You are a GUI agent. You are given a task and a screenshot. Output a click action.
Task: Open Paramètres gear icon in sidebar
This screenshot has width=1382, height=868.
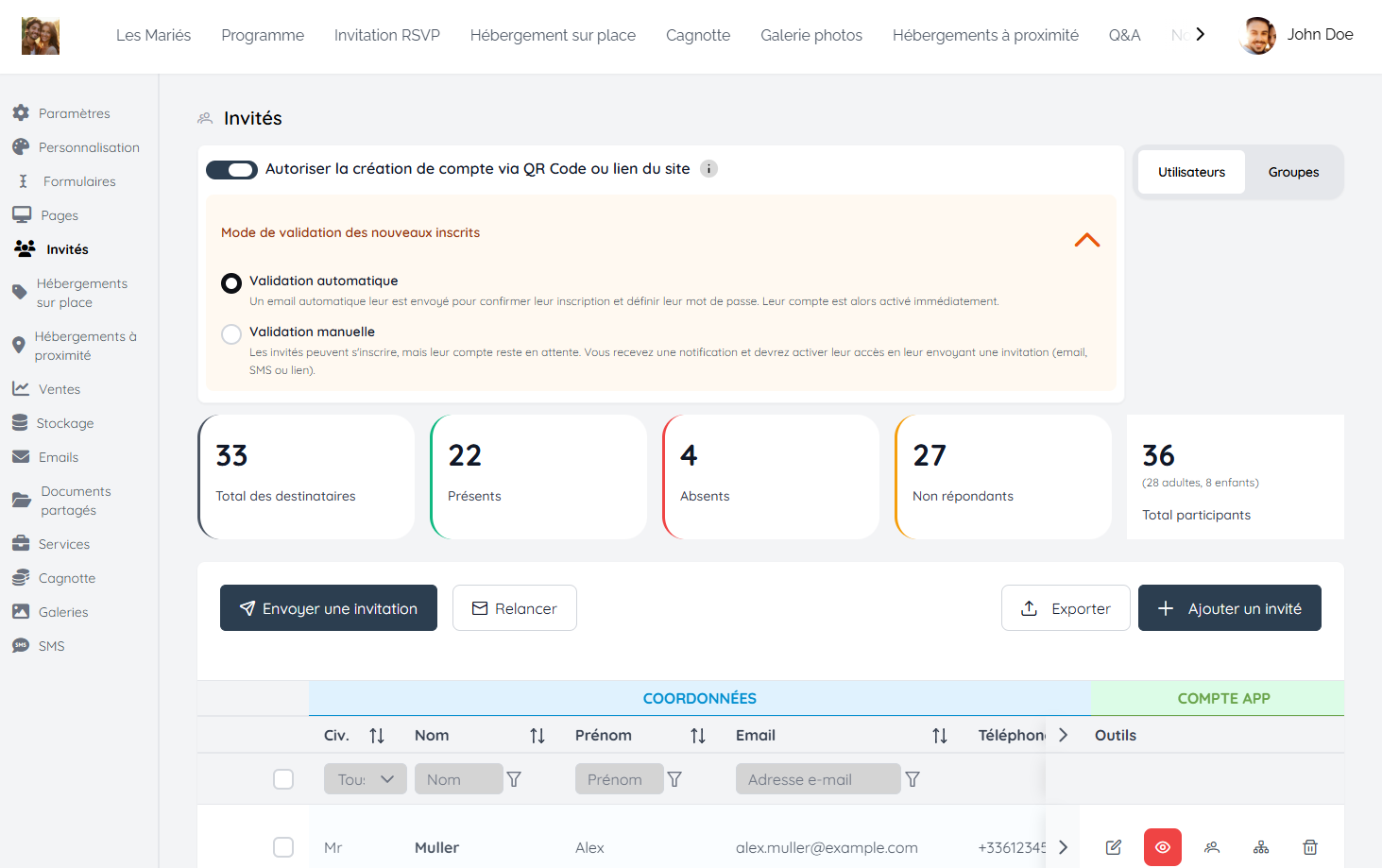pyautogui.click(x=21, y=112)
